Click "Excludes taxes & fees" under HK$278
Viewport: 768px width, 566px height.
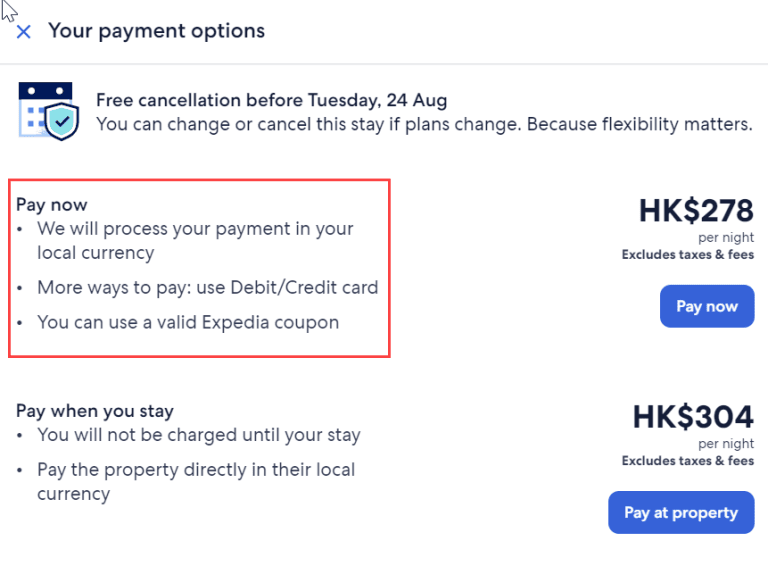click(688, 255)
